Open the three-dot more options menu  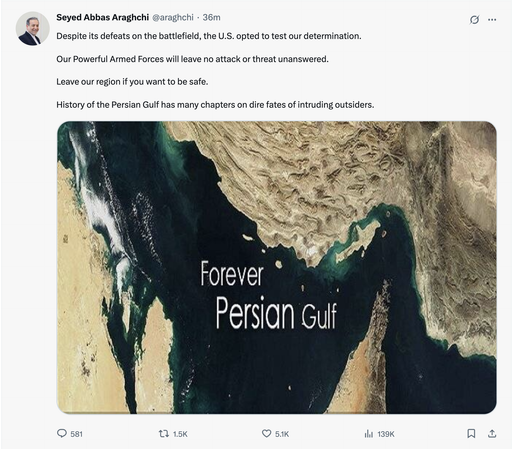point(492,20)
